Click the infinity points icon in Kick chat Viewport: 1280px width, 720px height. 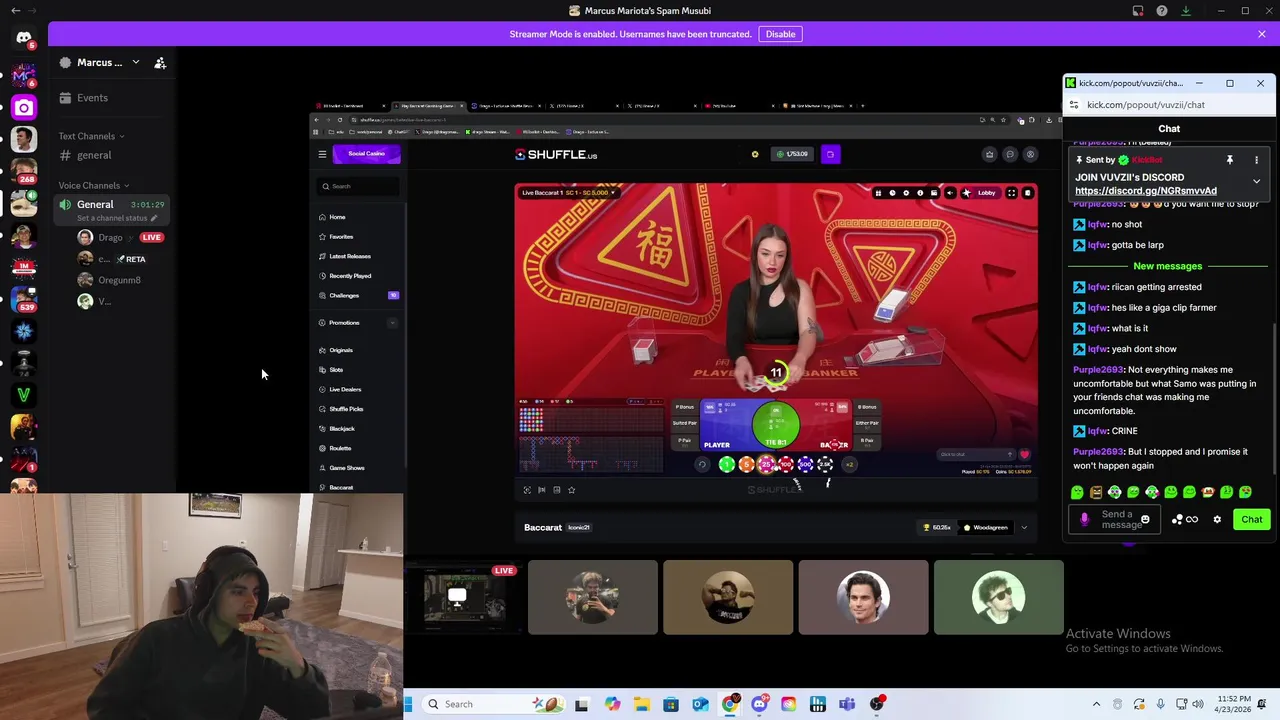(x=1192, y=519)
